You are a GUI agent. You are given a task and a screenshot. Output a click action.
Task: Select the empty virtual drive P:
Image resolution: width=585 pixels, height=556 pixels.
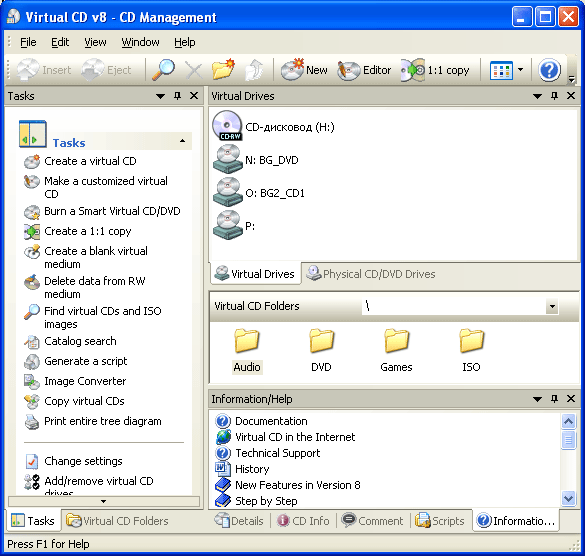tap(234, 225)
